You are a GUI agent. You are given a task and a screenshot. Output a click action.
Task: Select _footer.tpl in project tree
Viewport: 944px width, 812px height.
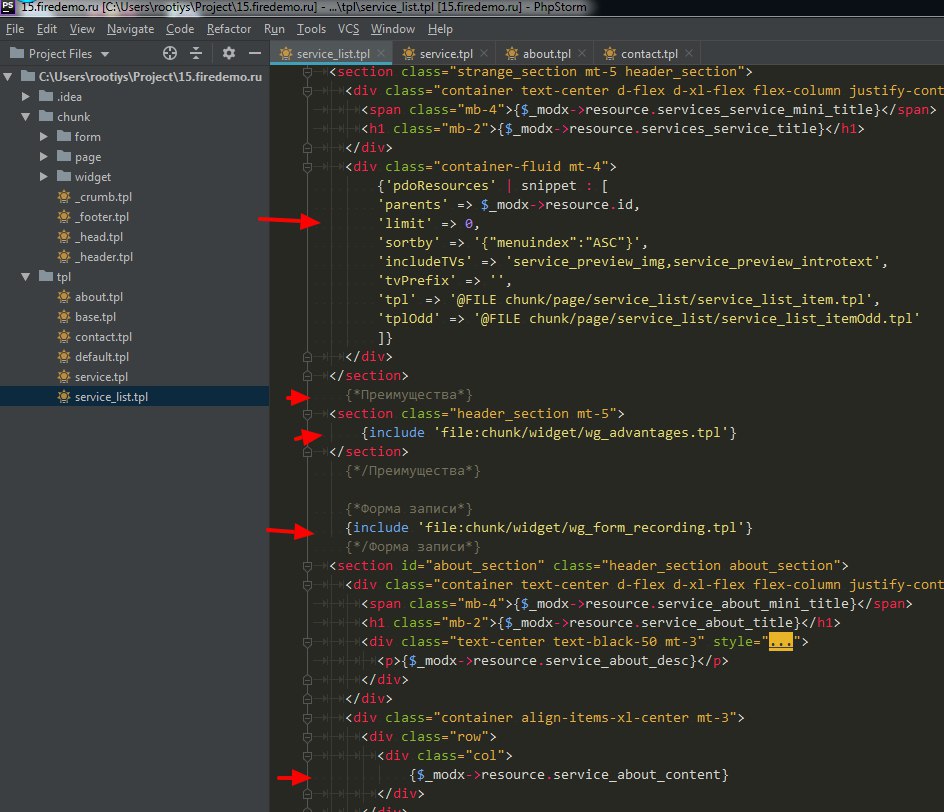102,217
